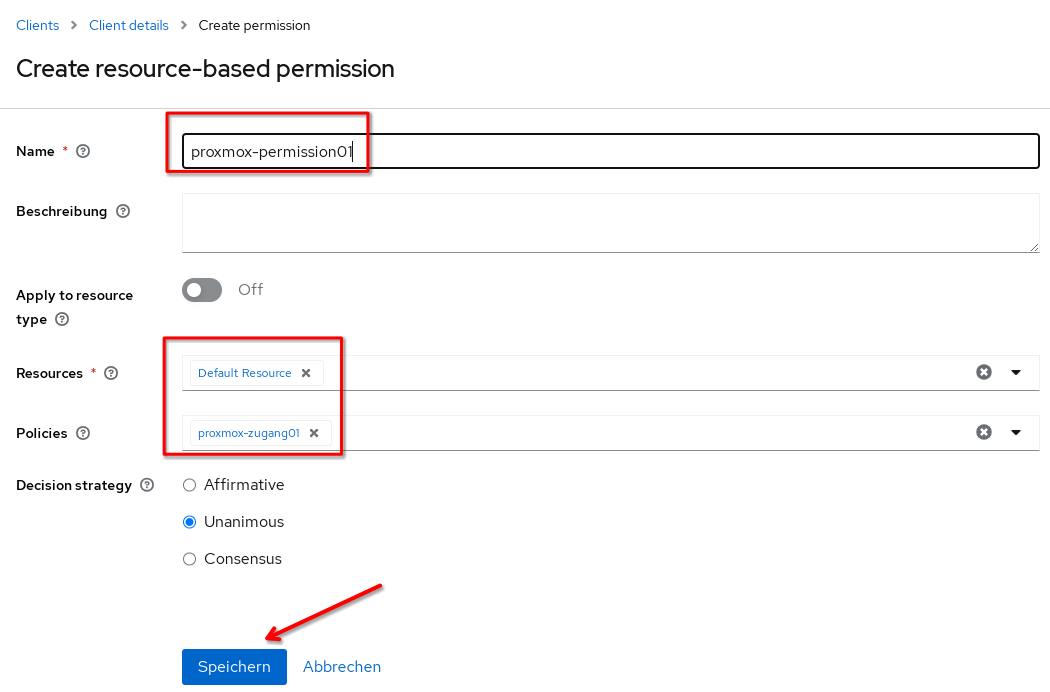Expand the Policies dropdown arrow
The image size is (1050, 692).
click(1016, 432)
